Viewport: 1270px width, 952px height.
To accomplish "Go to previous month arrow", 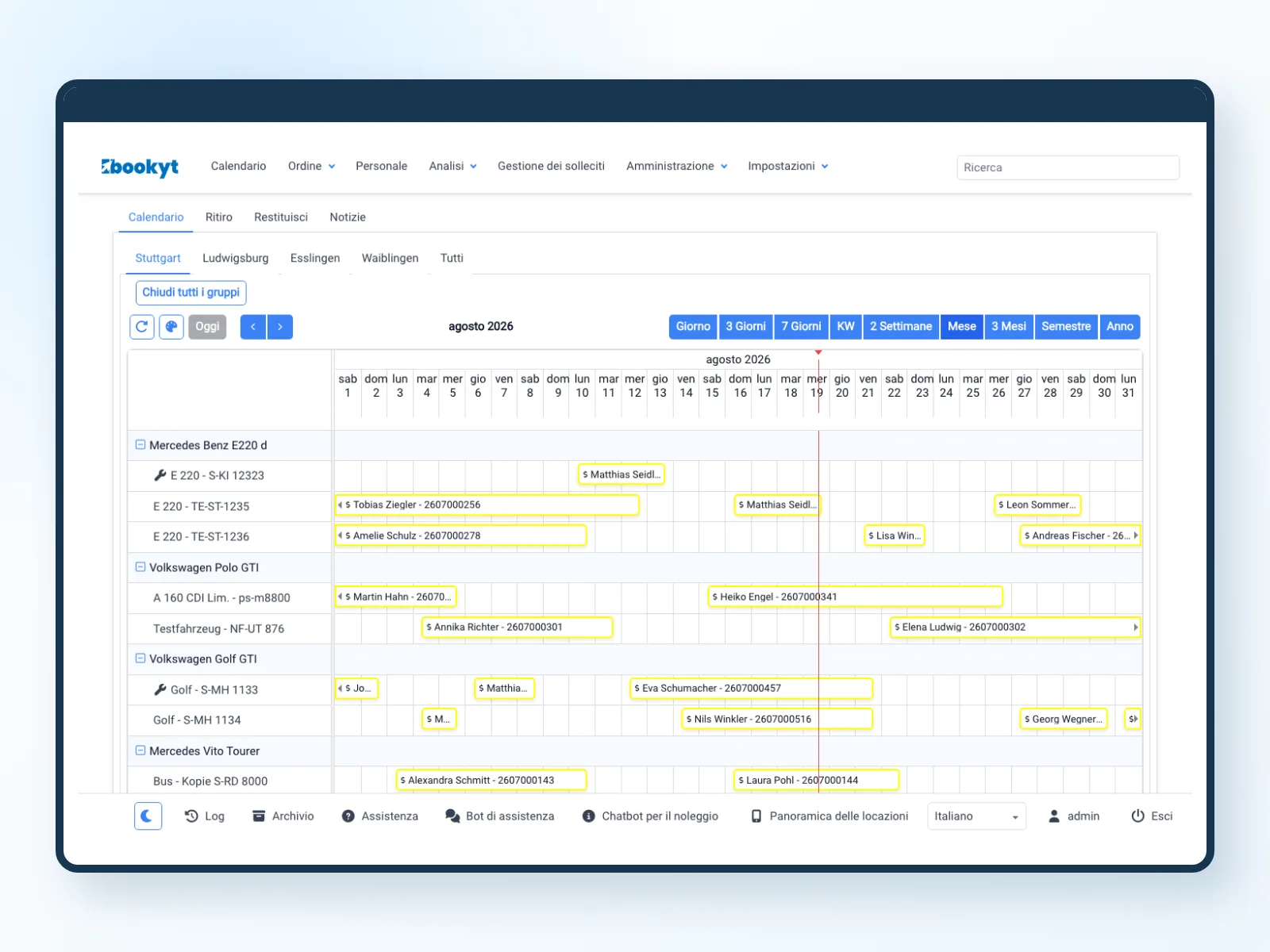I will pyautogui.click(x=253, y=327).
